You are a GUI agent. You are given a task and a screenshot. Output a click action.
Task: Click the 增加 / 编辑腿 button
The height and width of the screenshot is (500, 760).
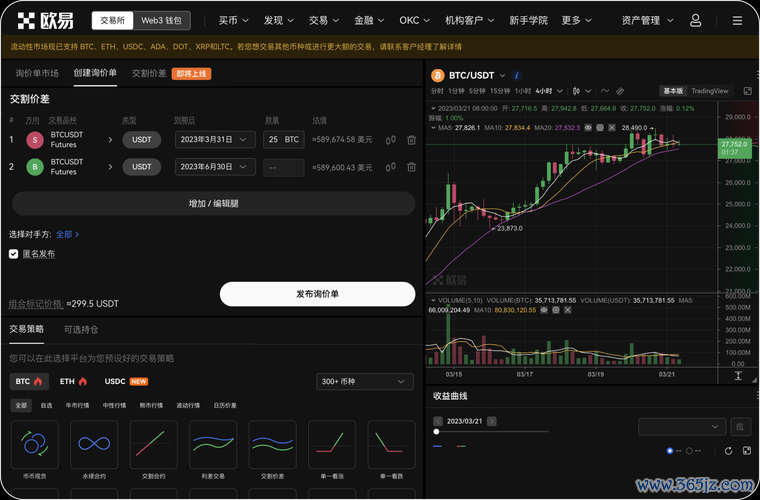click(213, 203)
